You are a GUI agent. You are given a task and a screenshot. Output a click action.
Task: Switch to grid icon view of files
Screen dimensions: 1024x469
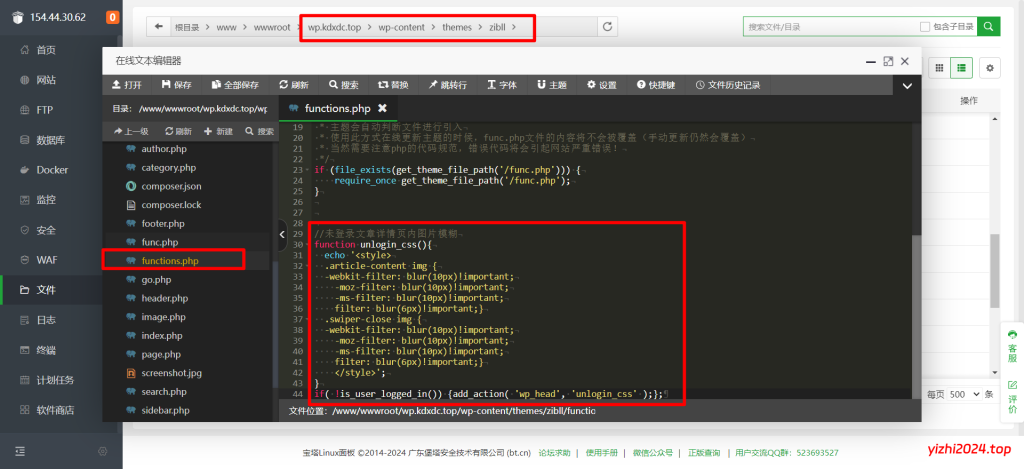pos(939,68)
